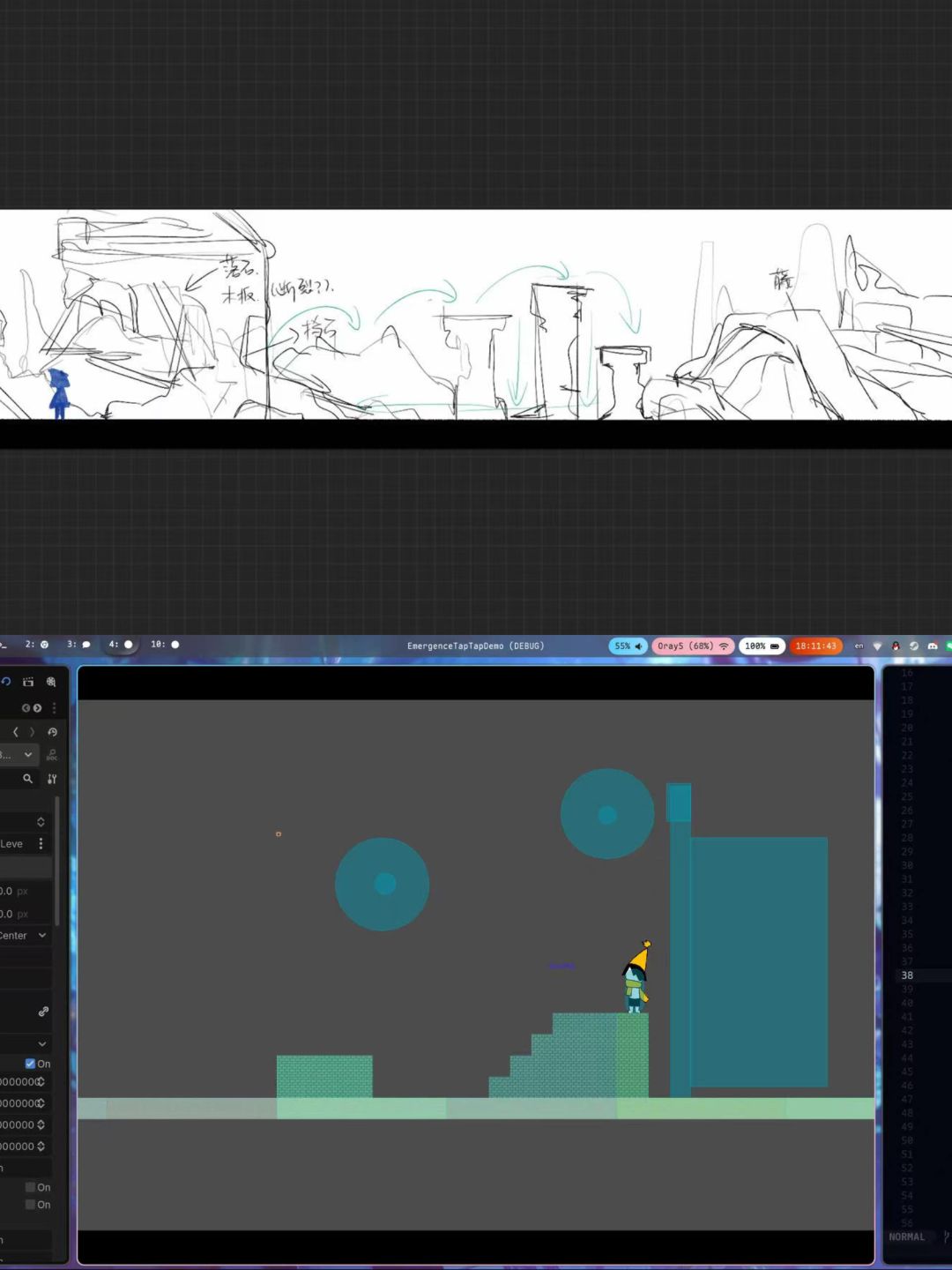The image size is (952, 1270).
Task: Click the 55% volume indicator
Action: coord(628,646)
